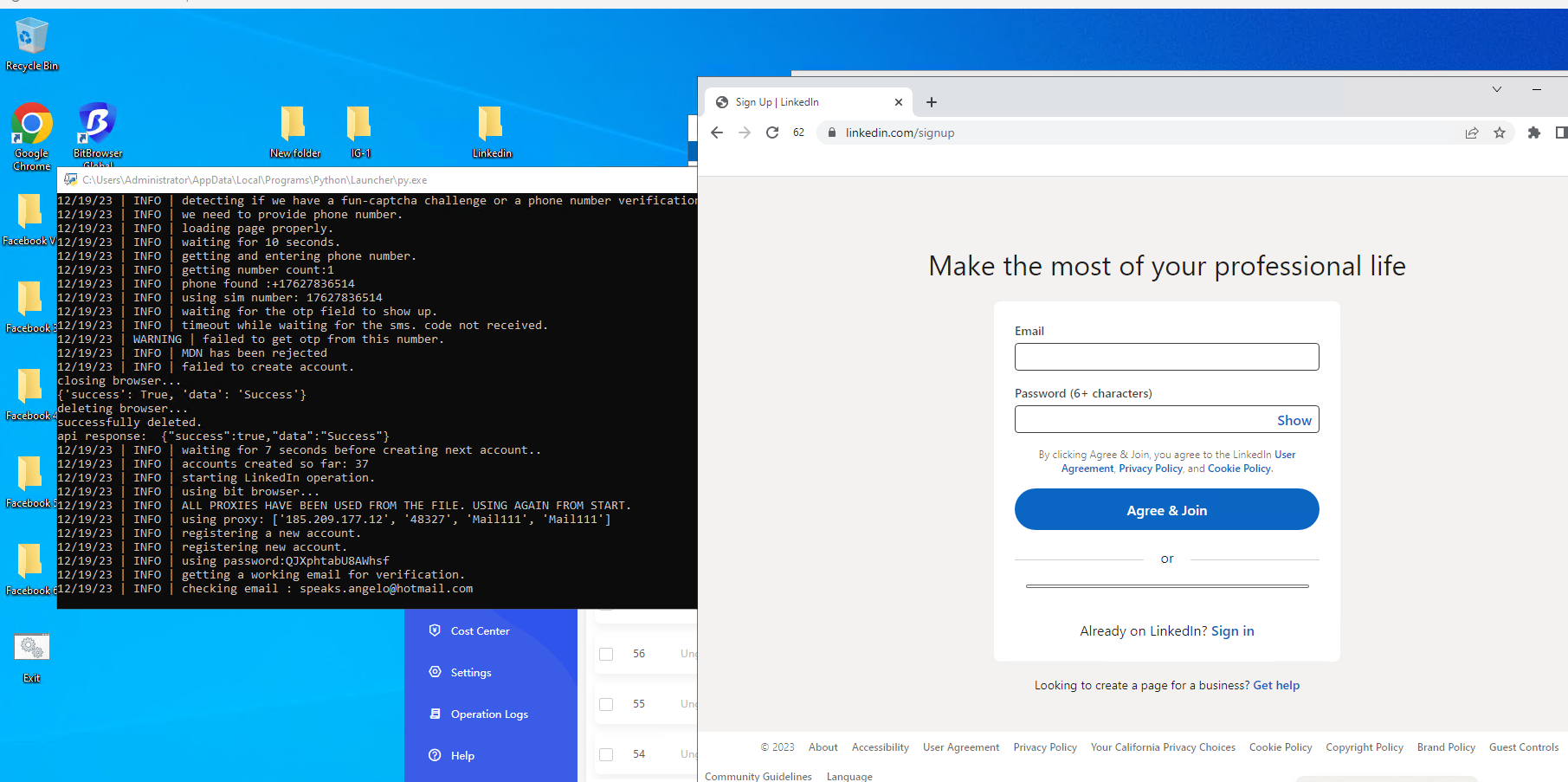Viewport: 1568px width, 782px height.
Task: Click 'Make the most of your professional life' heading
Action: point(1167,266)
